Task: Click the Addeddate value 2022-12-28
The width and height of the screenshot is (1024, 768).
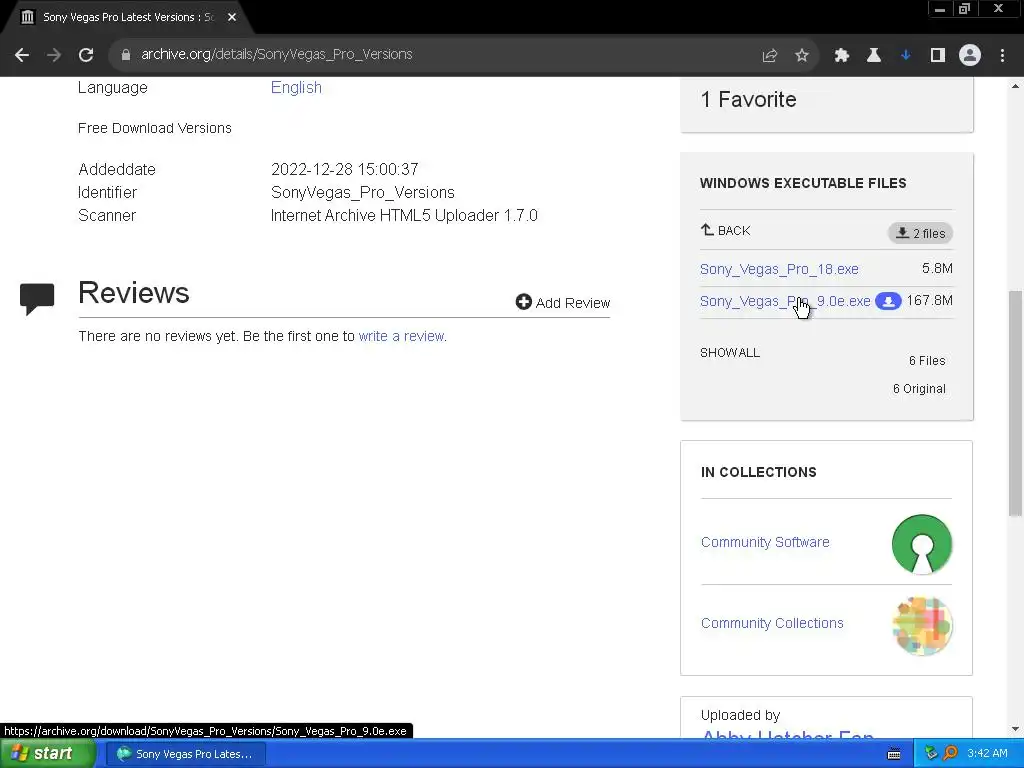Action: click(x=344, y=169)
